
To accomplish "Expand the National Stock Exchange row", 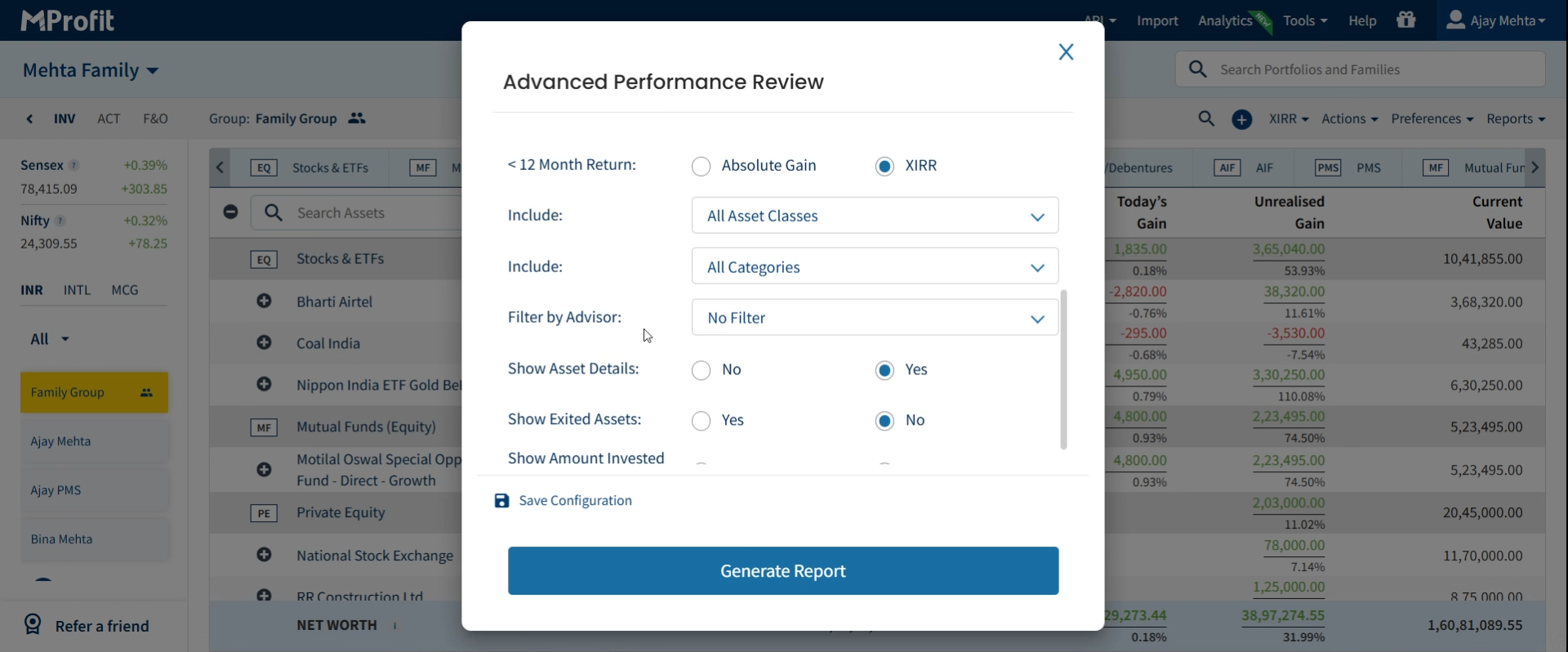I will (x=264, y=556).
